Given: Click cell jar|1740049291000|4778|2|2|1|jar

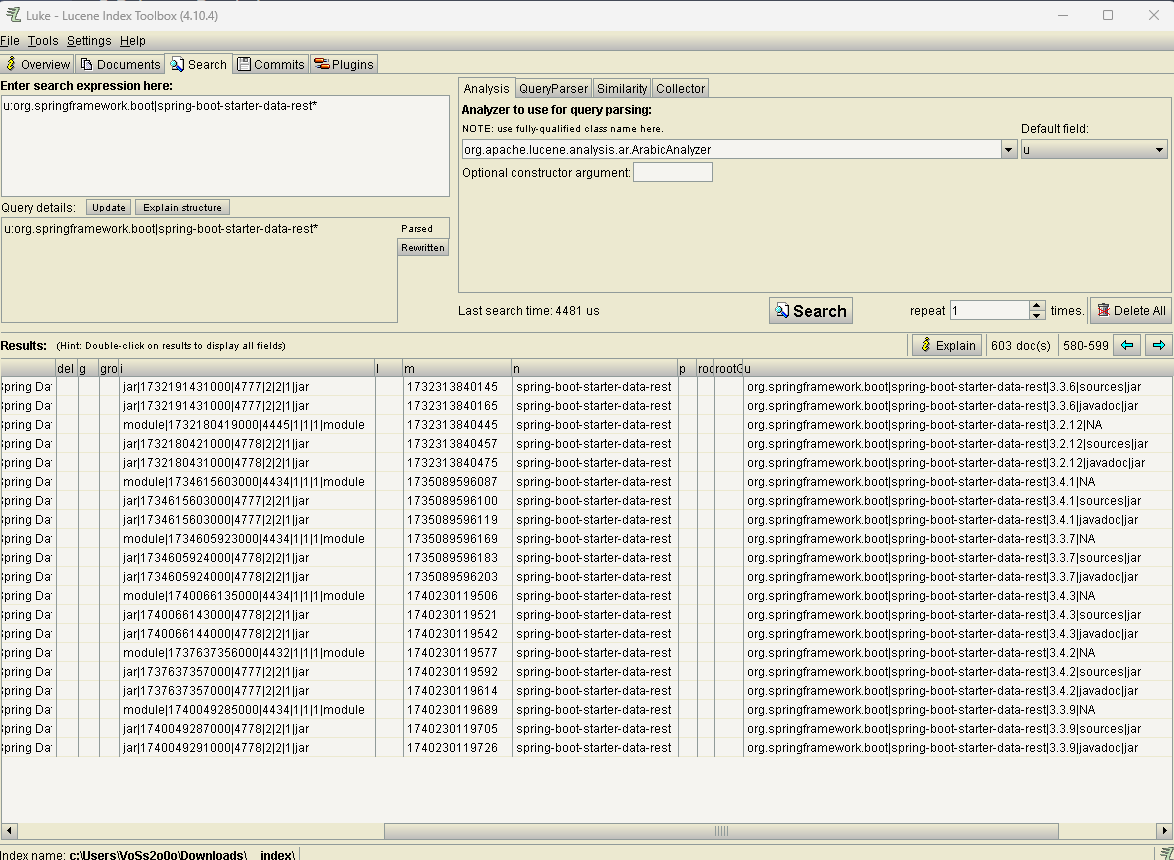Looking at the screenshot, I should (x=247, y=748).
